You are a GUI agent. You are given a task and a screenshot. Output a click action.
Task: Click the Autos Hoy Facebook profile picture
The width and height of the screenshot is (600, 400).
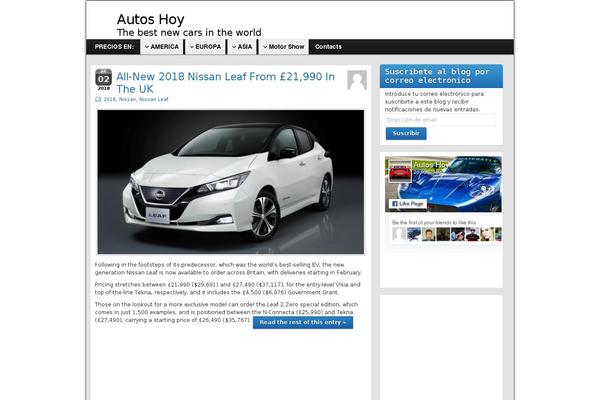(400, 171)
